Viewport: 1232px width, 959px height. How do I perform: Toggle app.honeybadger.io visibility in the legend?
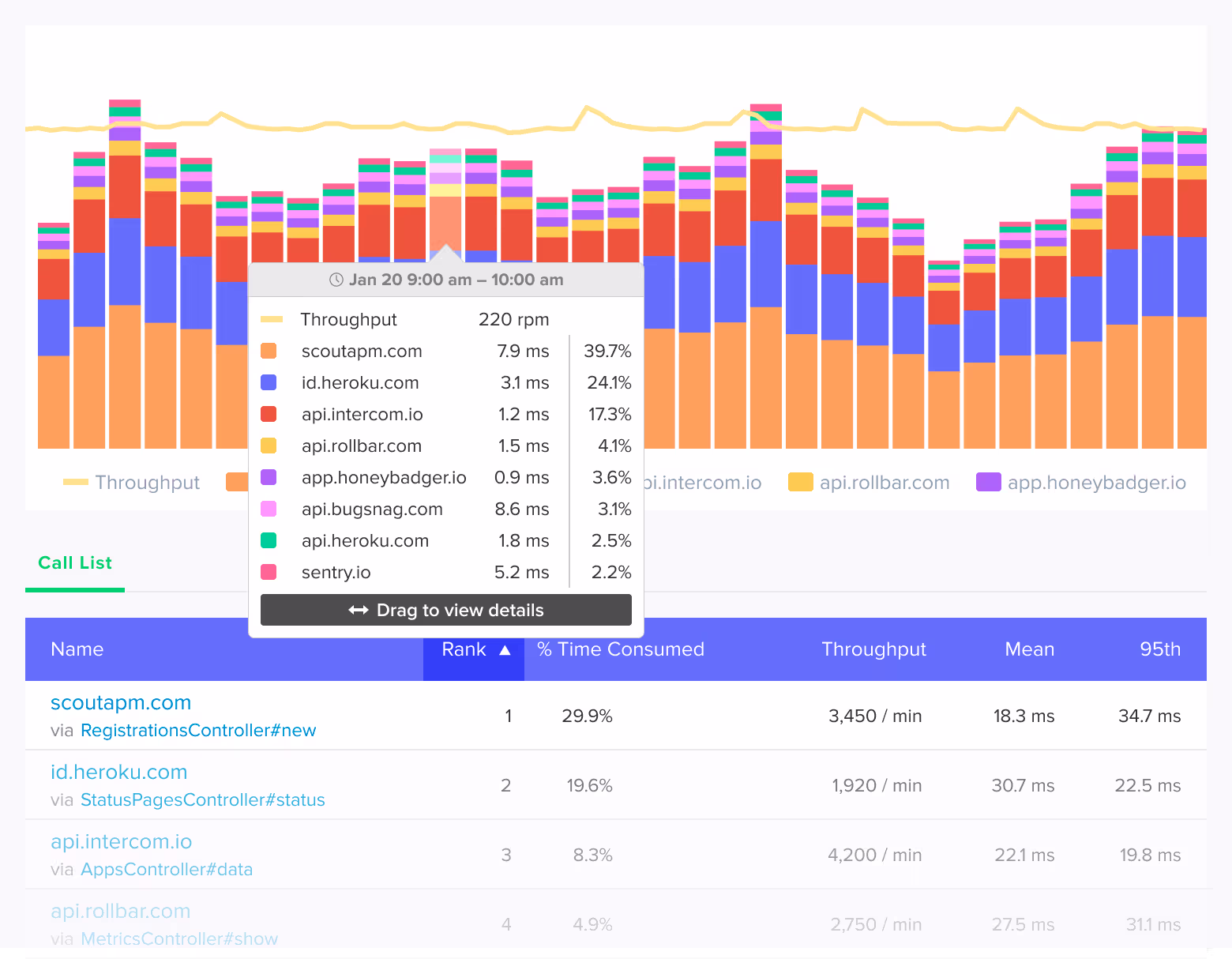(x=989, y=482)
